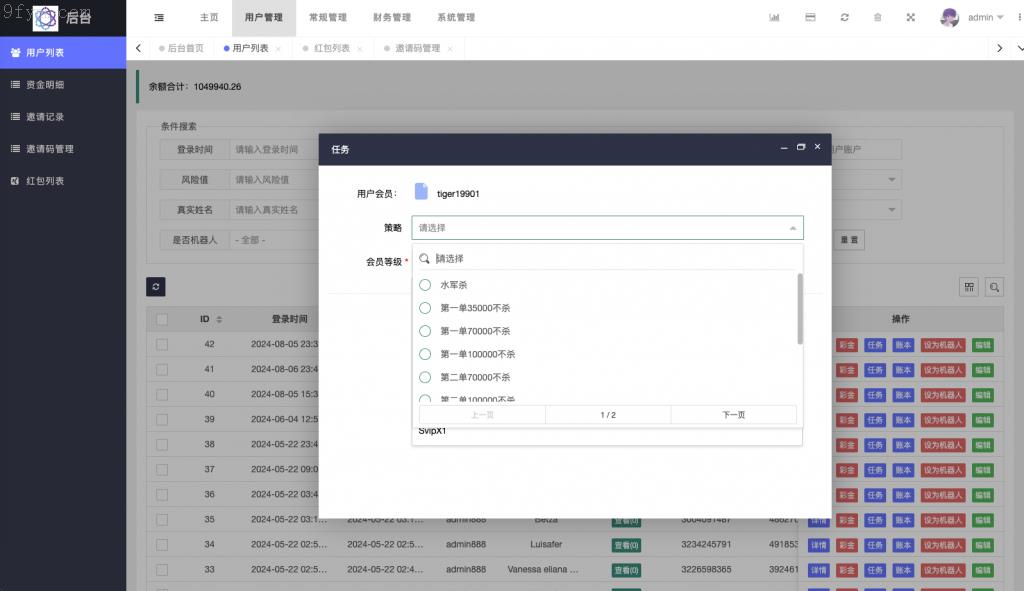This screenshot has width=1024, height=591.
Task: Click 资金明细 in the left sidebar
Action: tap(45, 85)
